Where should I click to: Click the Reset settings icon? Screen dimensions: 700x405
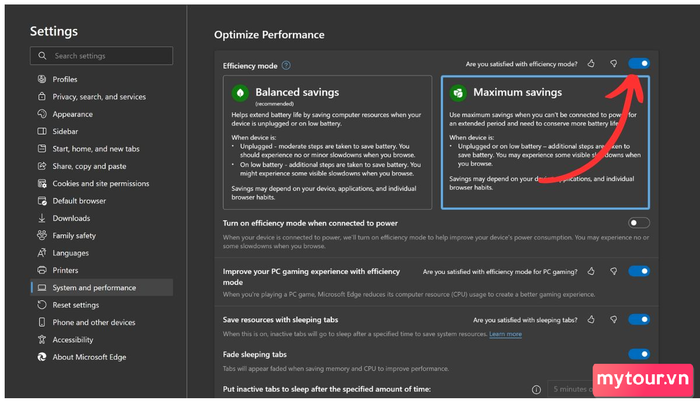click(x=42, y=305)
